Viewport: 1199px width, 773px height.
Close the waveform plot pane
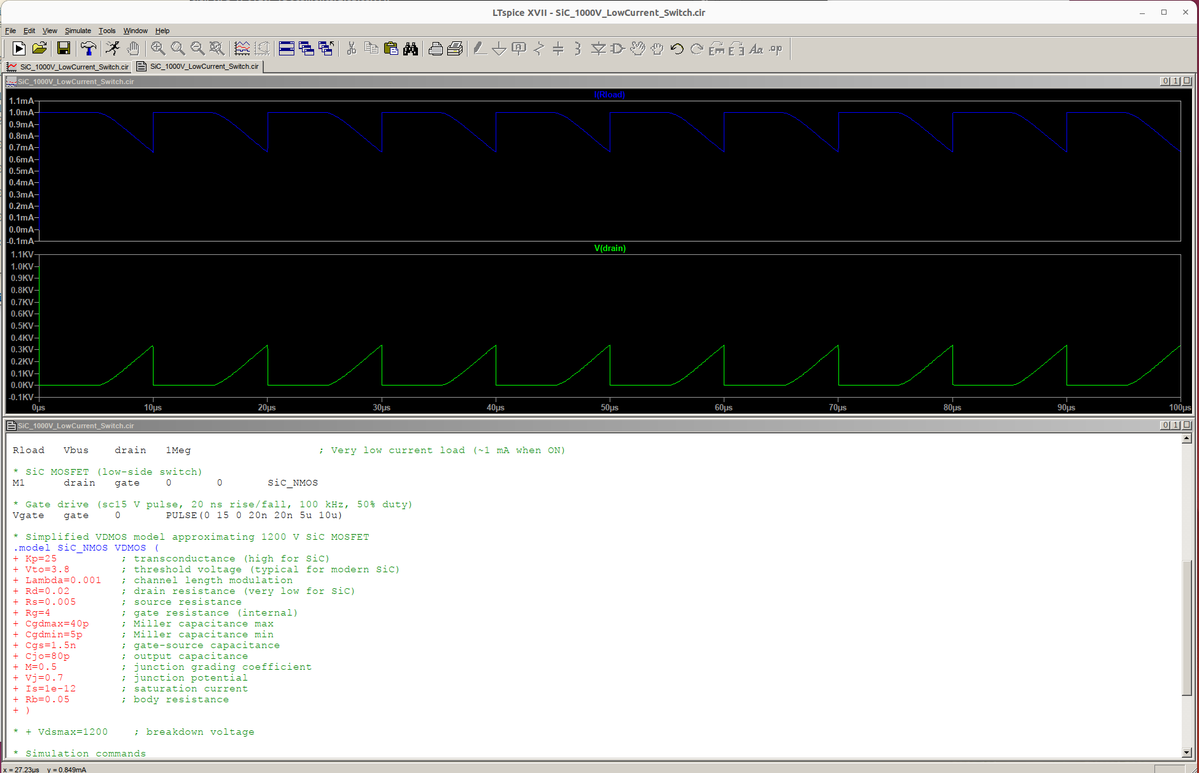coord(1187,81)
